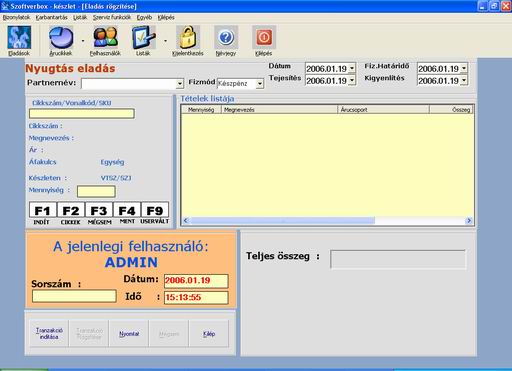Open the Listák checklist icon
This screenshot has width=512, height=371.
[143, 38]
